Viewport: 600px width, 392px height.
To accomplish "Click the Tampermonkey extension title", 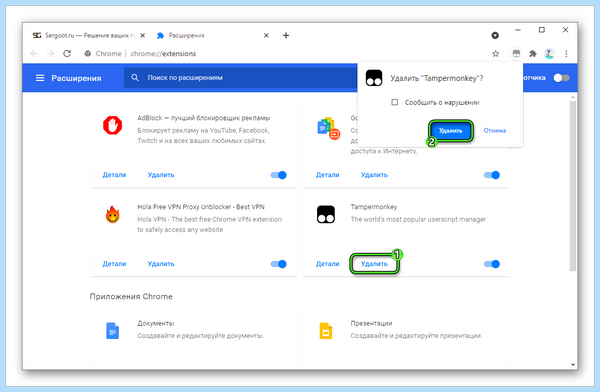I will (x=374, y=207).
